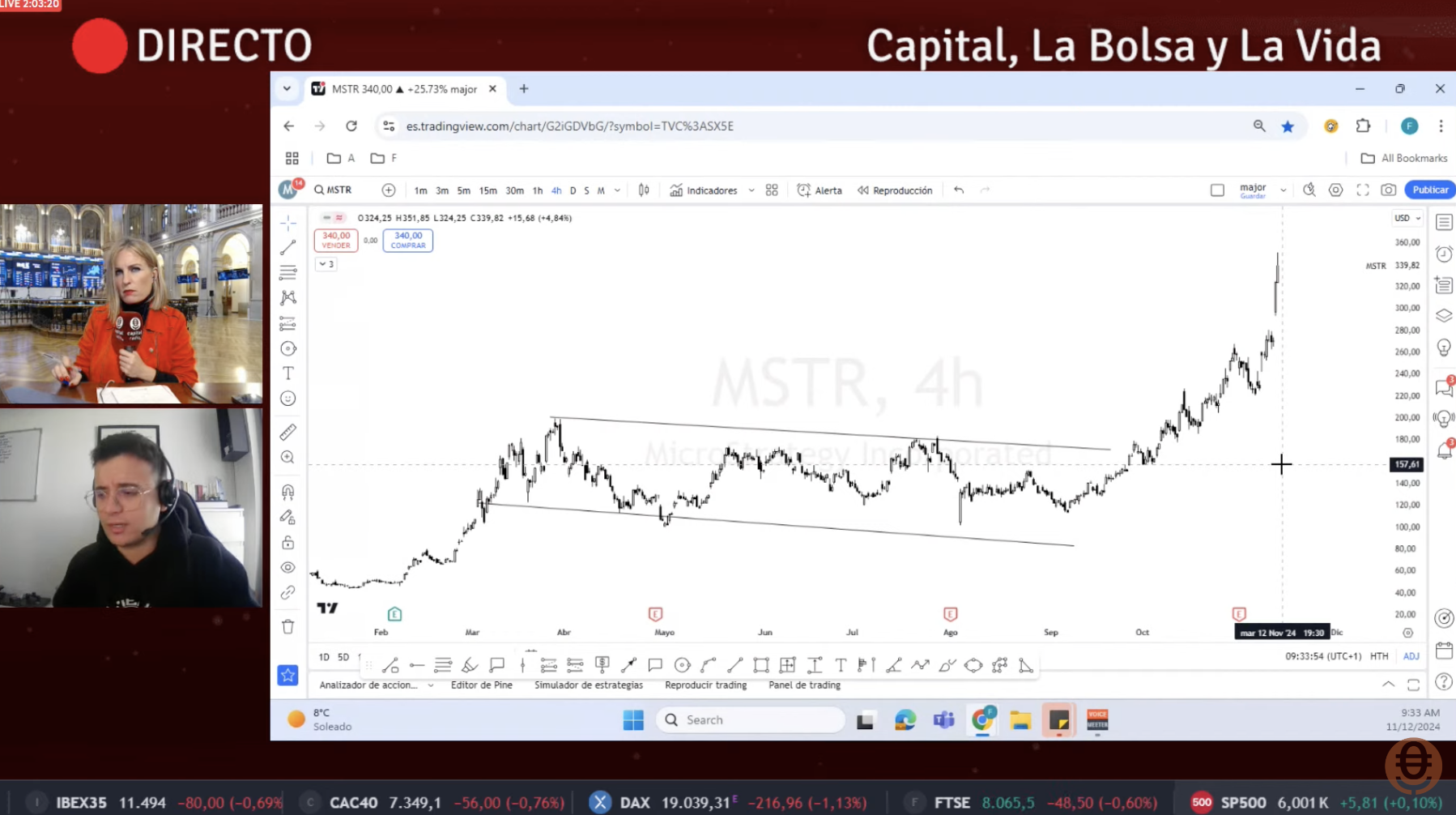Open the alerts clock panel

click(1444, 254)
